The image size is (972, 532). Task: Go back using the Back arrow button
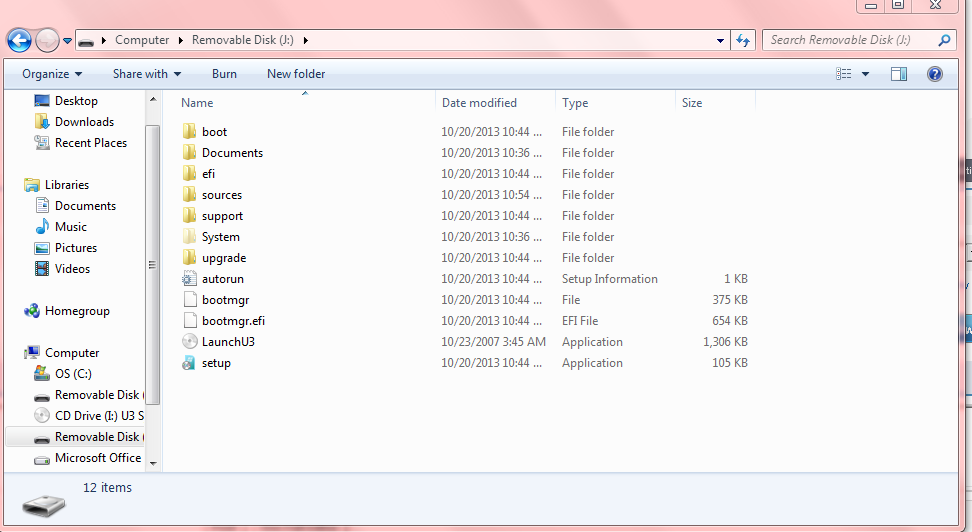19,40
